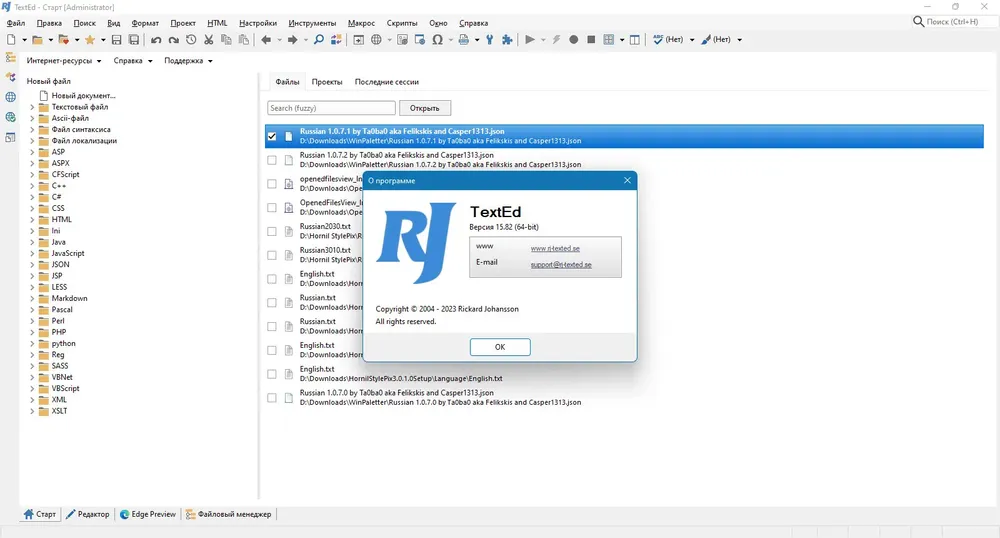
Task: Click the magnifier Find icon in toolbar
Action: coord(318,40)
